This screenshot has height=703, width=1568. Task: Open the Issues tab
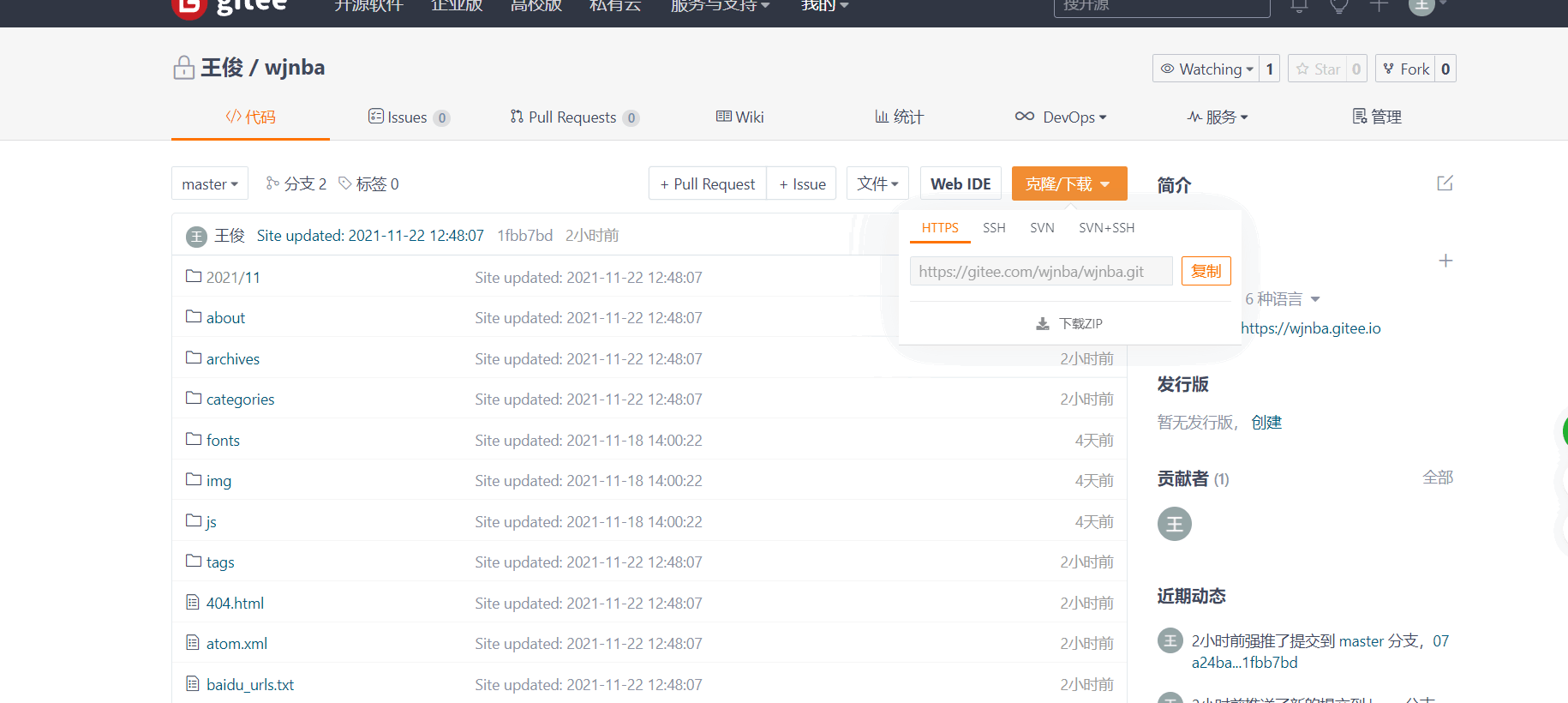click(x=408, y=117)
